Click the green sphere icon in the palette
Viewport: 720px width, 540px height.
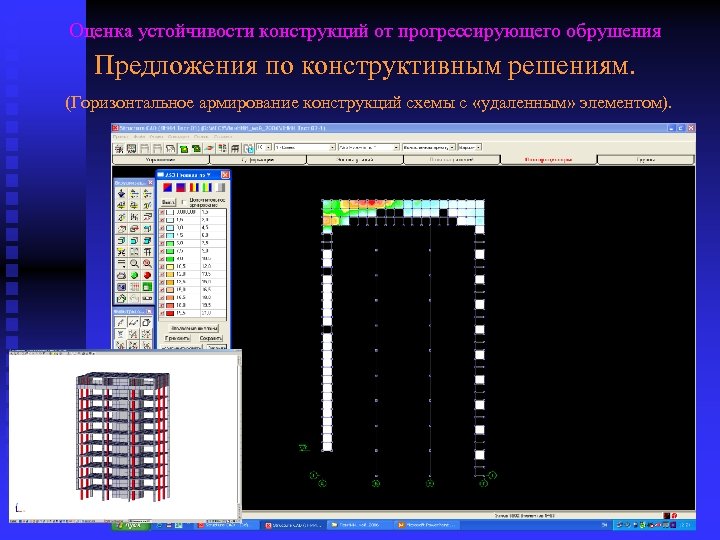(x=134, y=275)
